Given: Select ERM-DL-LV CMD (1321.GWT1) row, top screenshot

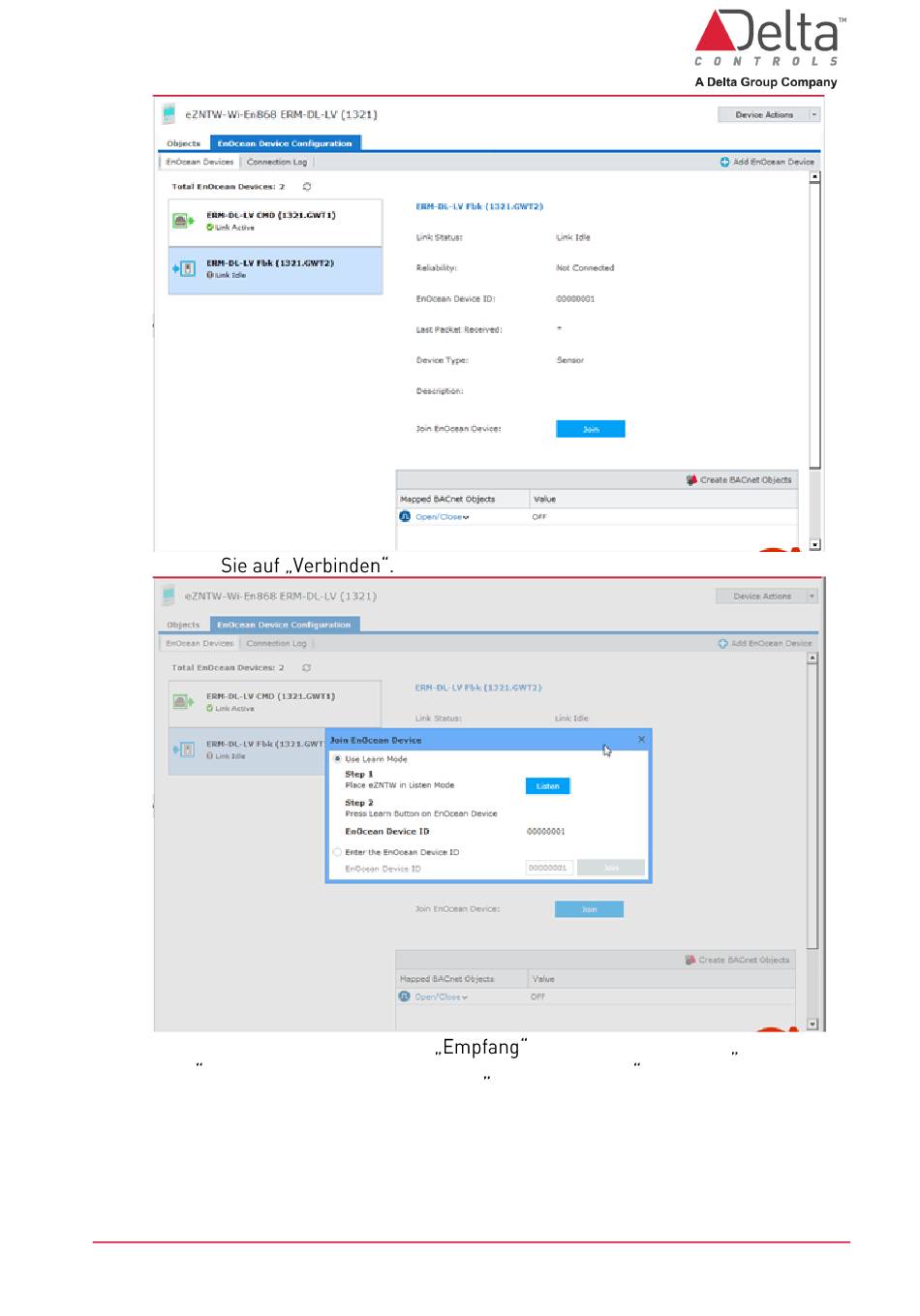Looking at the screenshot, I should pos(275,222).
